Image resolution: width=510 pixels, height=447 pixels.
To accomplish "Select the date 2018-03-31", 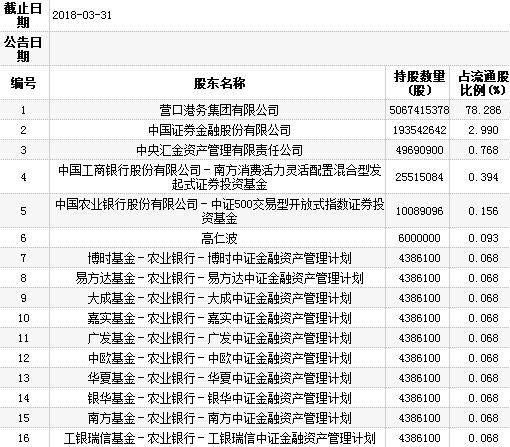I will tap(82, 15).
